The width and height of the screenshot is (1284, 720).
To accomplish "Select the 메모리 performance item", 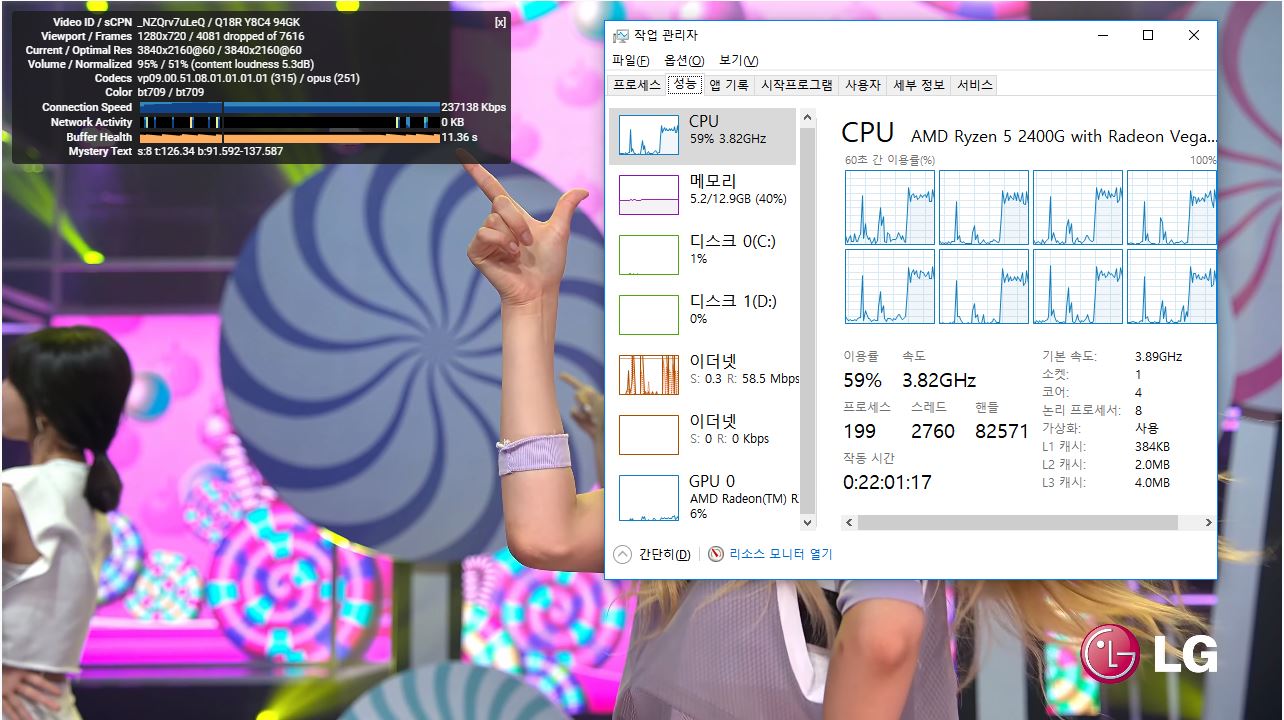I will pos(702,195).
